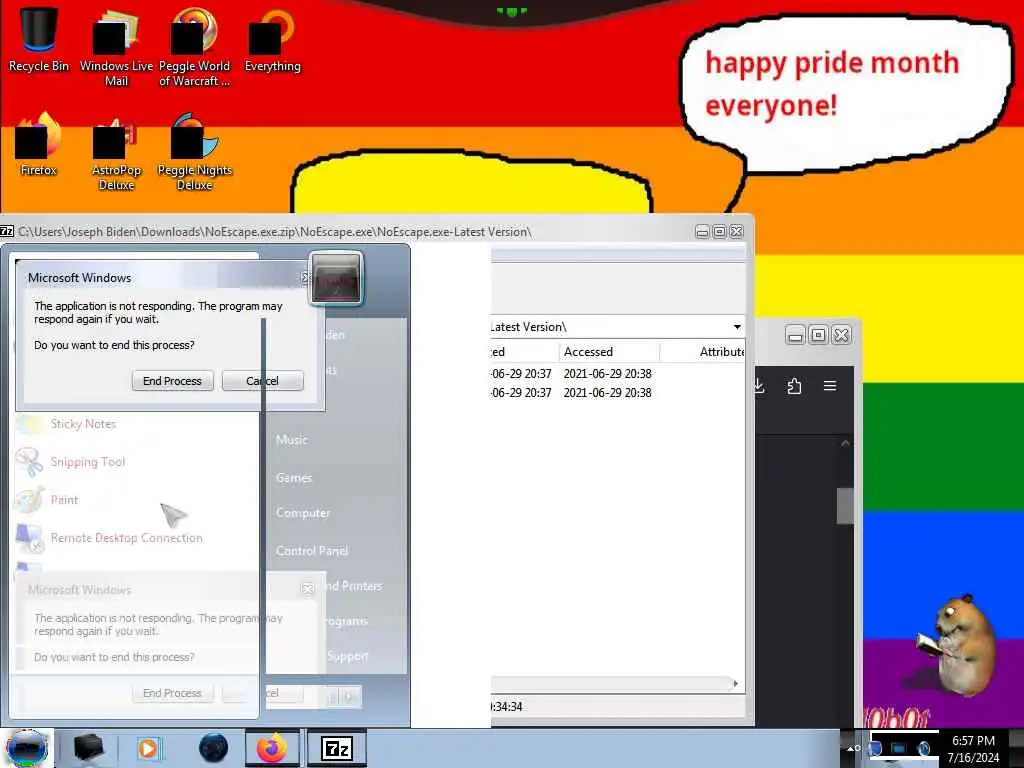Click Cancel in the top dialog
The width and height of the screenshot is (1024, 768).
(x=263, y=381)
